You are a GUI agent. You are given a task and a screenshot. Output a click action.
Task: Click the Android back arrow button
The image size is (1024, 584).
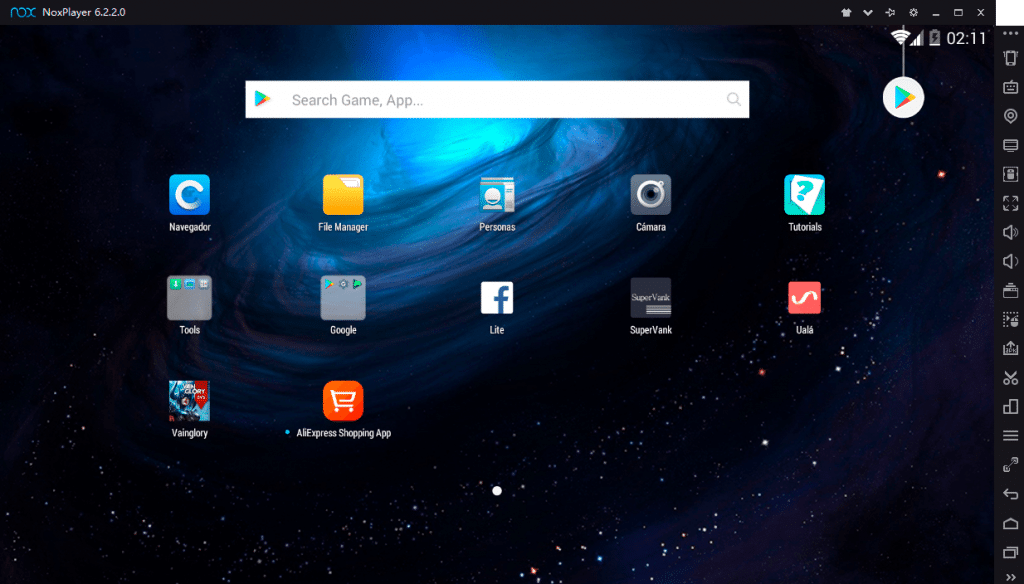click(1010, 495)
